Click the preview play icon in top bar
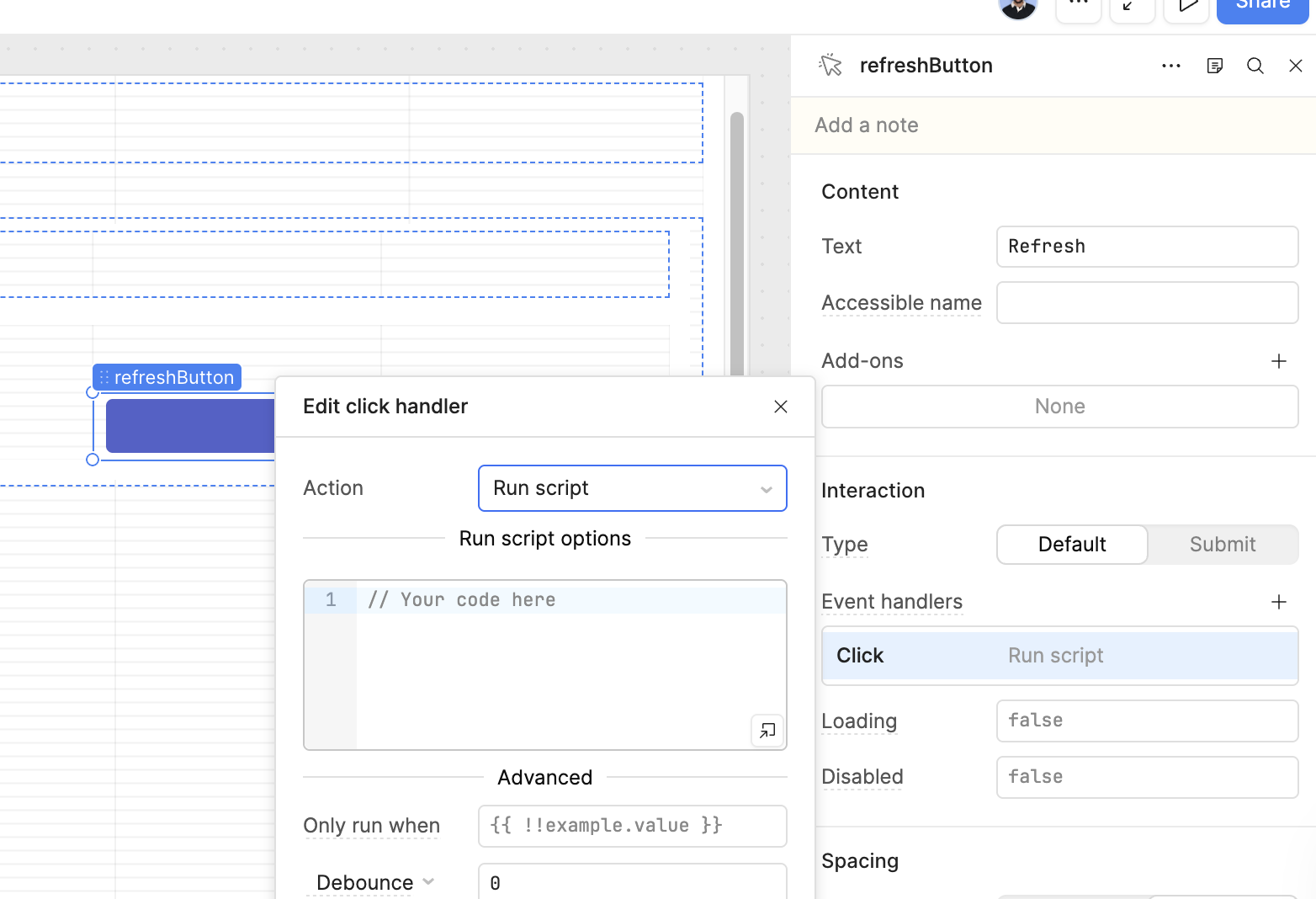The height and width of the screenshot is (899, 1316). [x=1186, y=7]
